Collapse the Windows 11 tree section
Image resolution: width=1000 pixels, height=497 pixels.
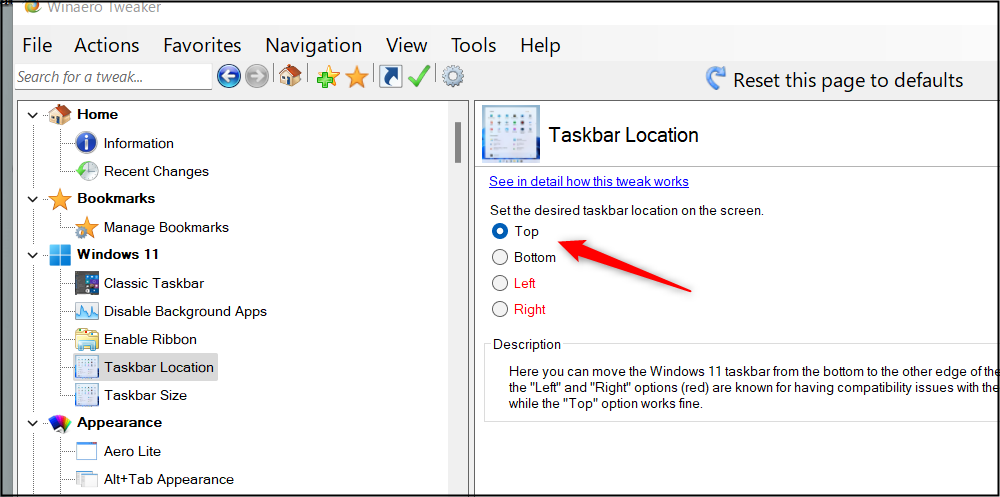click(x=33, y=255)
